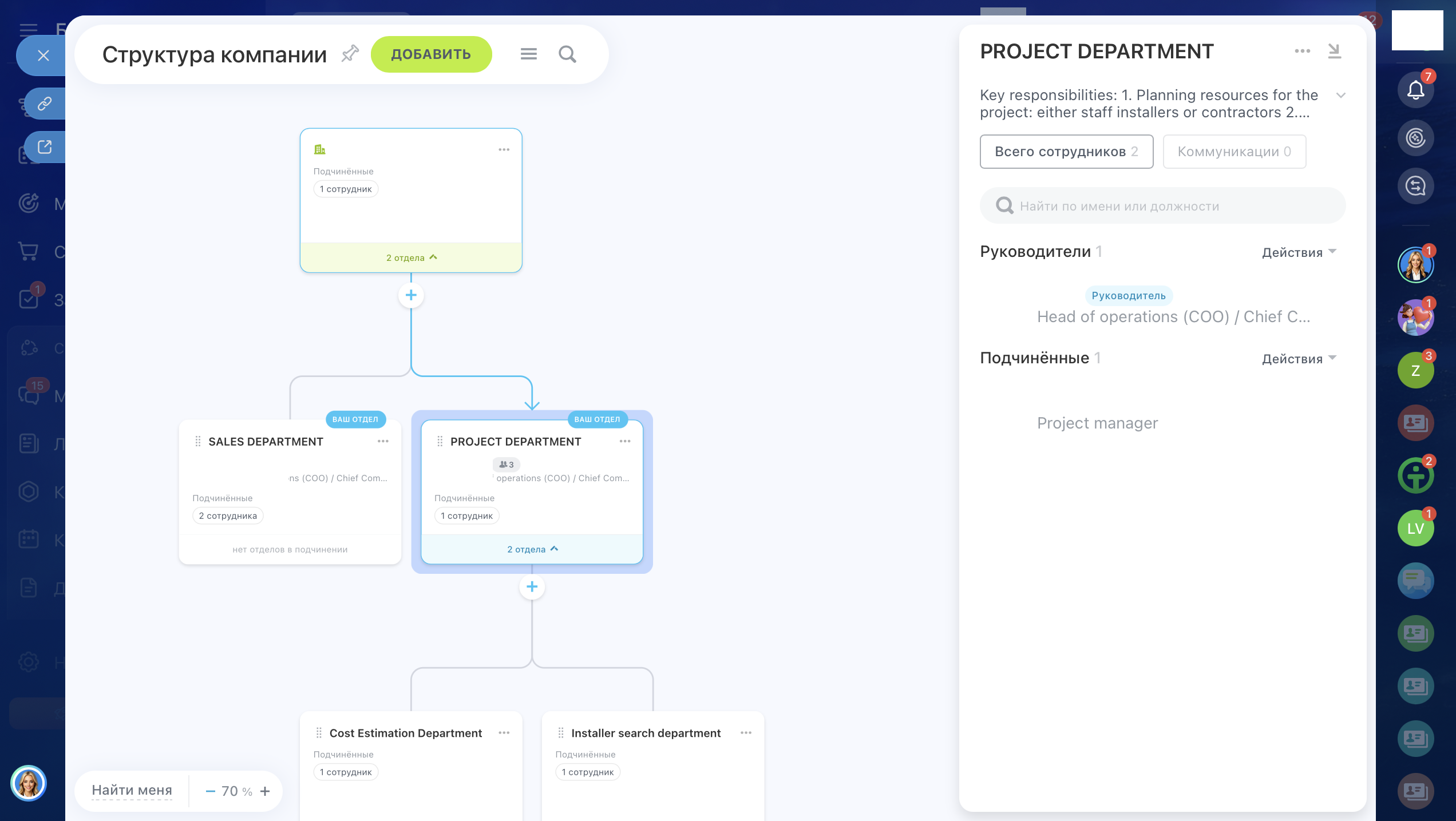Collapse 2 отдела on PROJECT DEPARTMENT card

[x=532, y=549]
